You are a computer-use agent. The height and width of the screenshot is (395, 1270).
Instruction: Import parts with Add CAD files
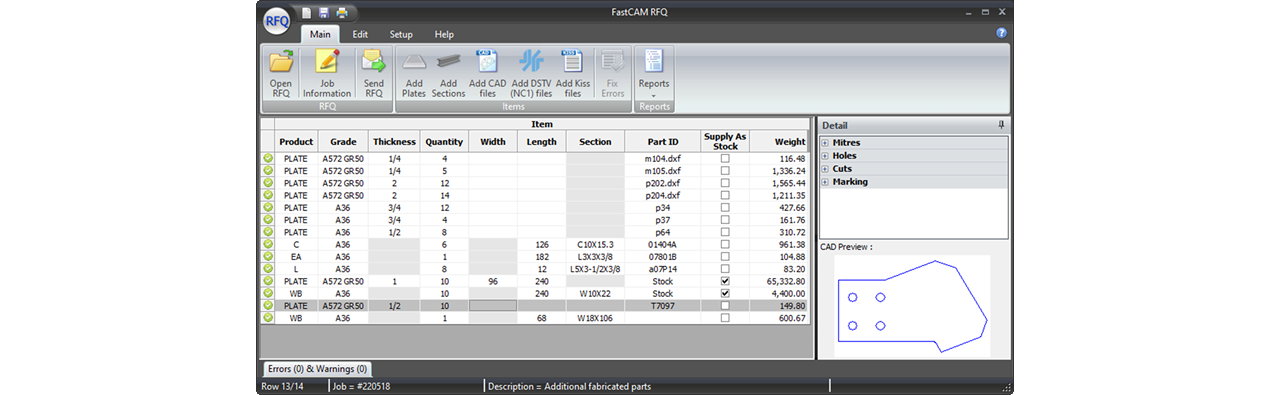coord(488,73)
